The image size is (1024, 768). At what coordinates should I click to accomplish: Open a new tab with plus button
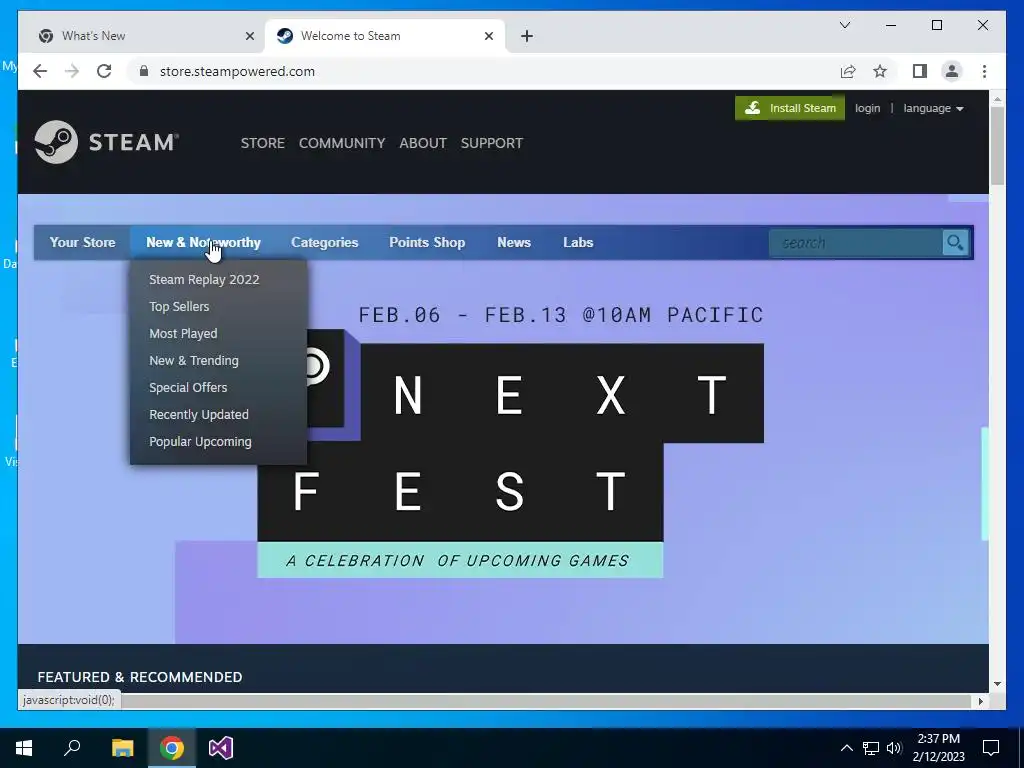pos(527,36)
